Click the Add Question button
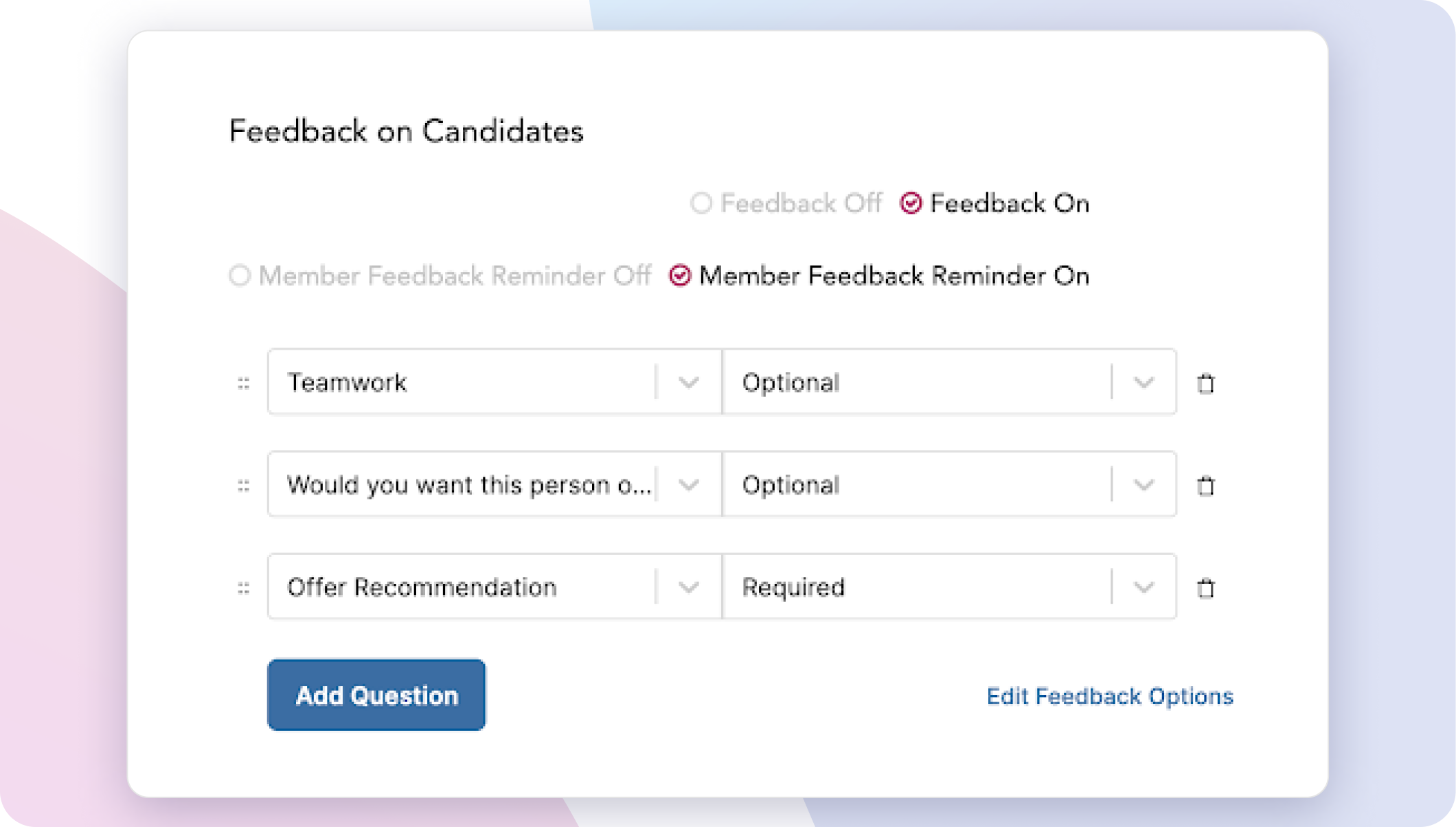This screenshot has height=827, width=1456. pos(376,695)
